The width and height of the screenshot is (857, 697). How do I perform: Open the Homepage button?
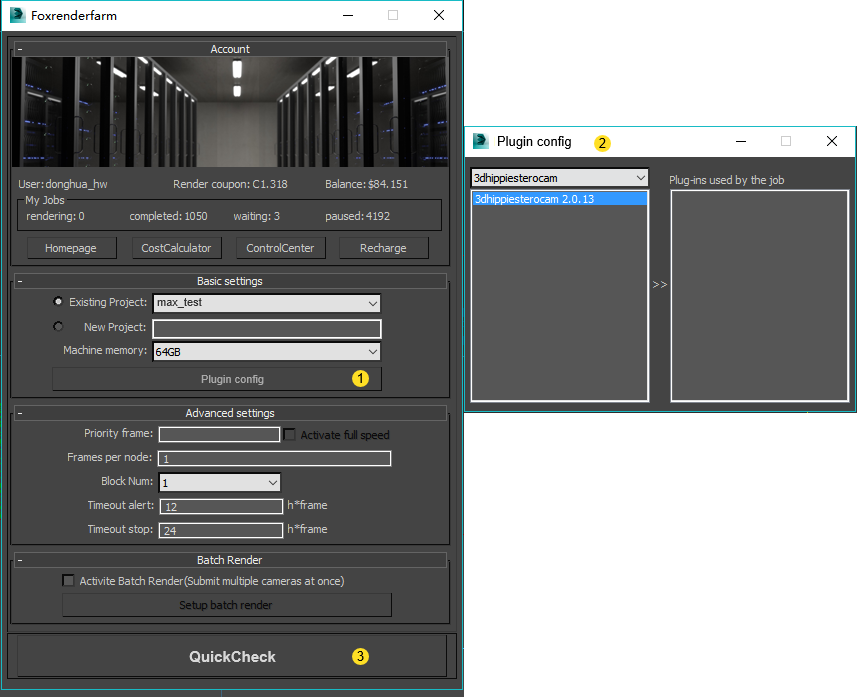point(72,248)
